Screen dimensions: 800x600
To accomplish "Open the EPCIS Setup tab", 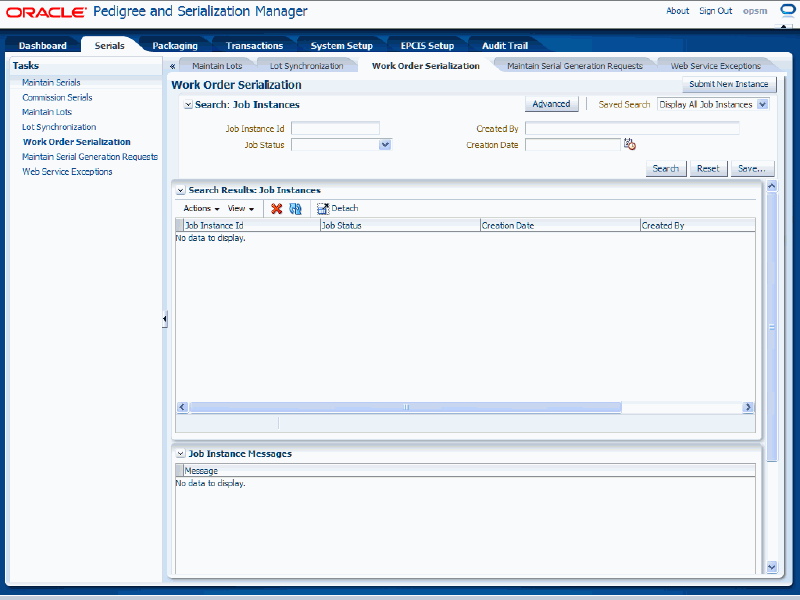I will click(x=427, y=45).
